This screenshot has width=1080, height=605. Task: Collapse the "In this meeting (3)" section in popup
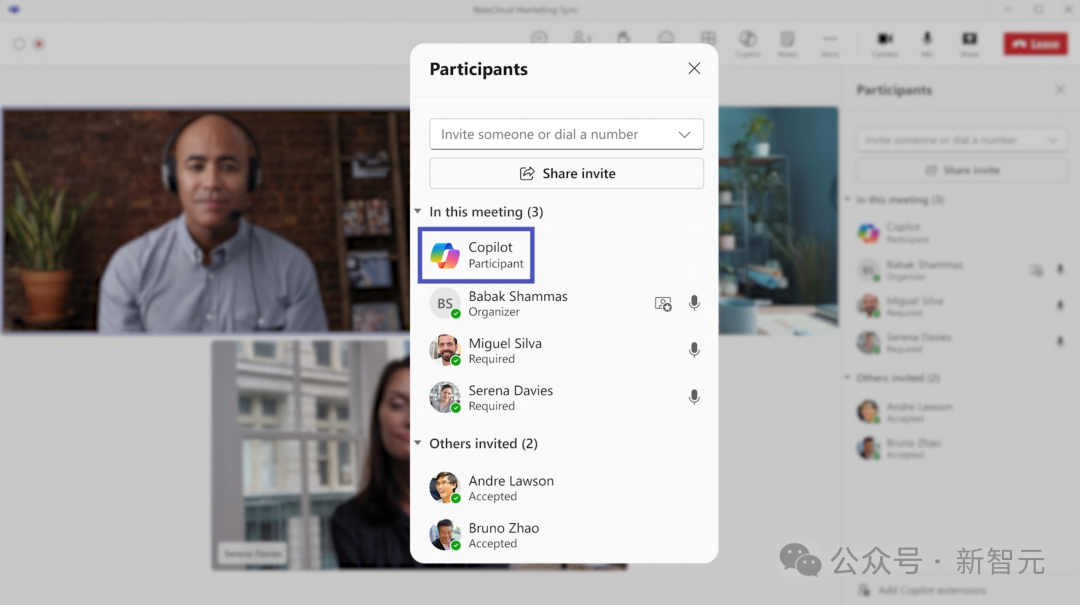(418, 212)
